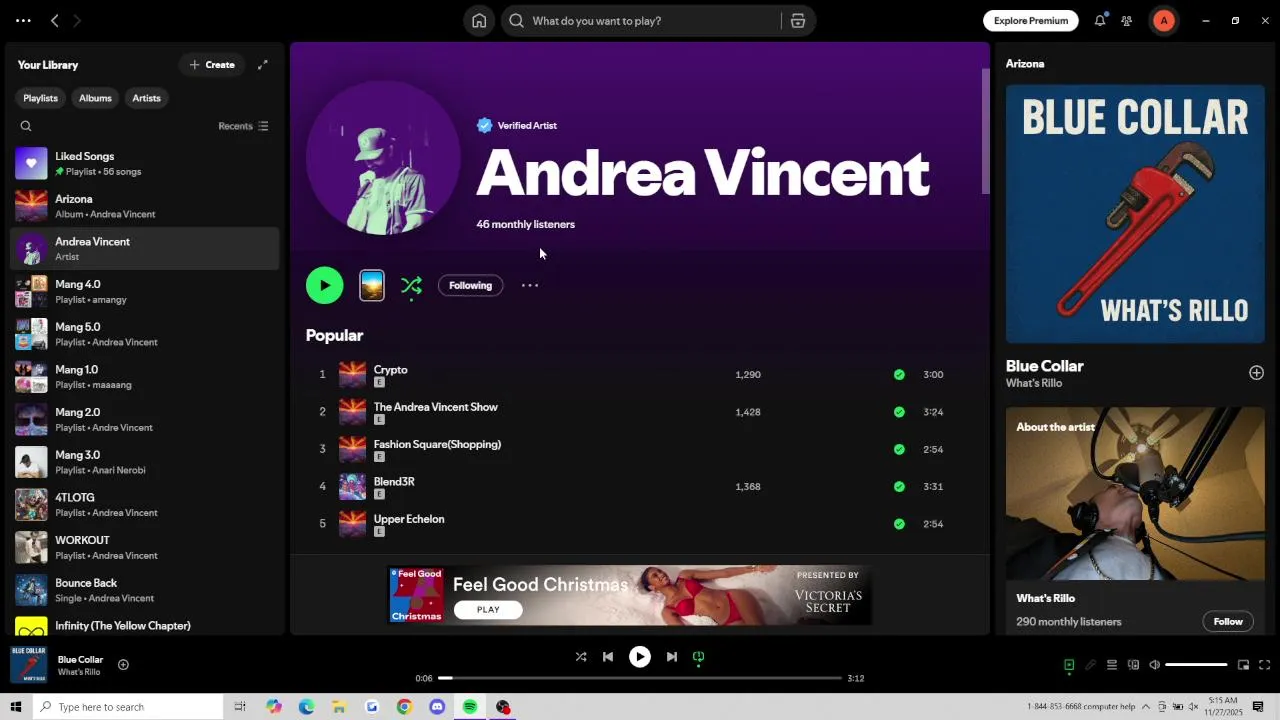Open the Now Playing view icon
The image size is (1280, 720).
(1069, 665)
